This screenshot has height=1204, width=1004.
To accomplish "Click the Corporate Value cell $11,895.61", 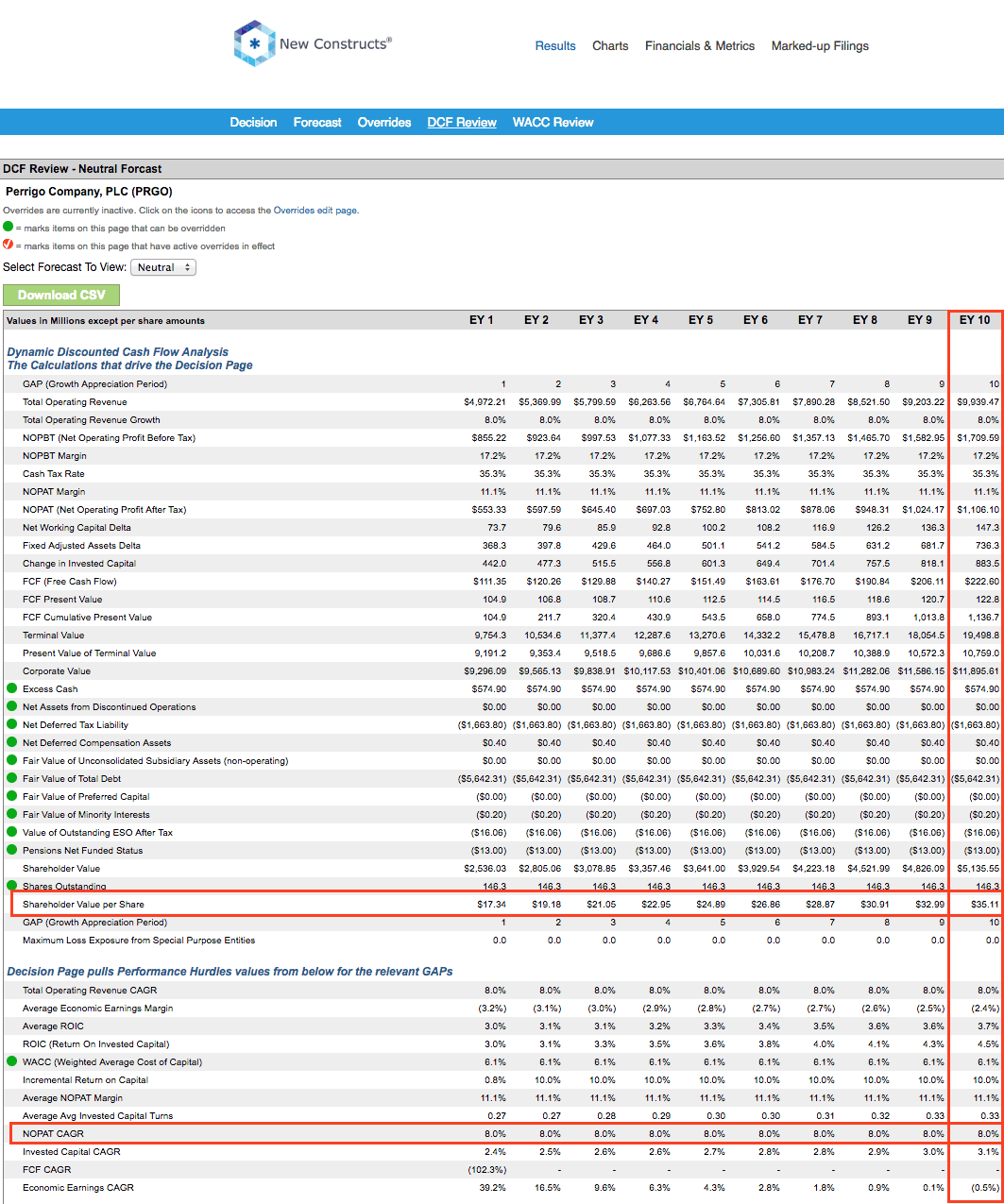I will [976, 671].
